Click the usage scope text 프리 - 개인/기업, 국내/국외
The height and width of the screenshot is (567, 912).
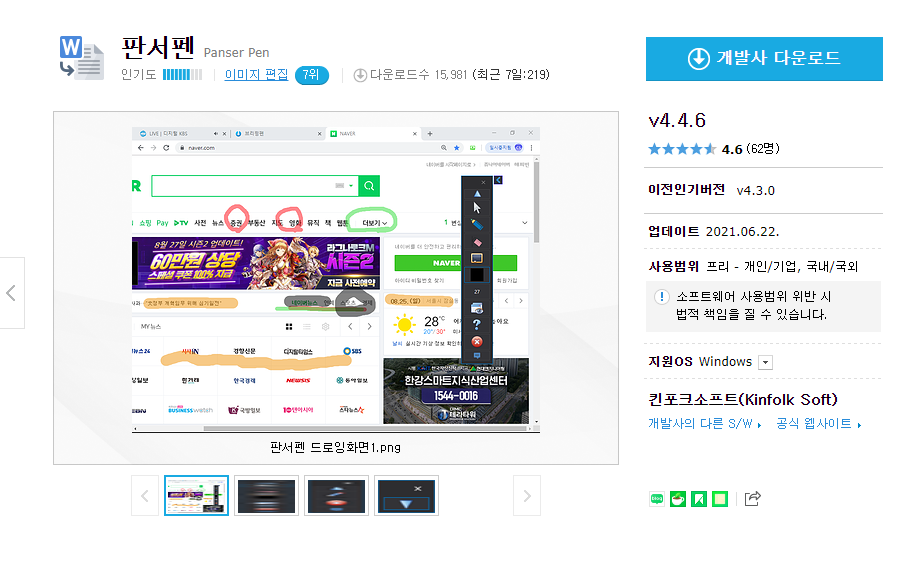(782, 267)
